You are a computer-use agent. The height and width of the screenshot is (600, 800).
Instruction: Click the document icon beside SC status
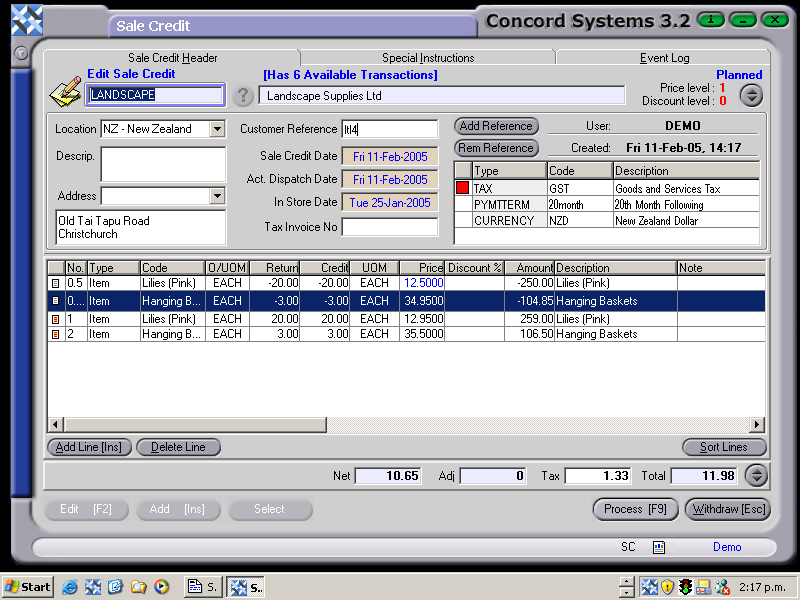coord(657,547)
